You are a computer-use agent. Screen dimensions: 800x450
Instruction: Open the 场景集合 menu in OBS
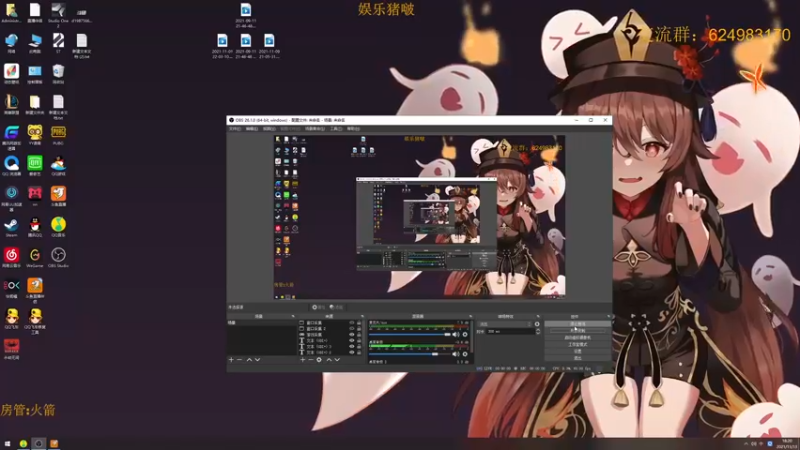(x=315, y=129)
